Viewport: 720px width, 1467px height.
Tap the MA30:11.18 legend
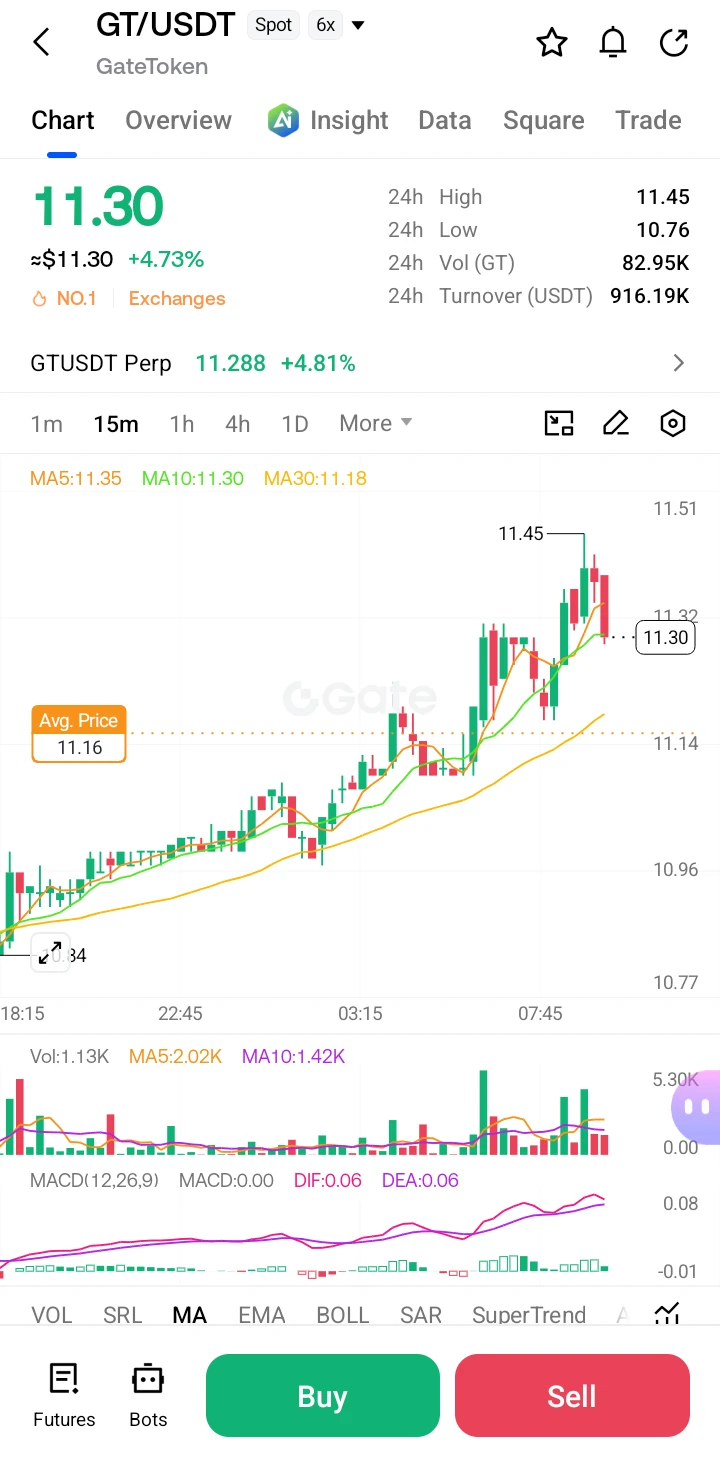(315, 478)
